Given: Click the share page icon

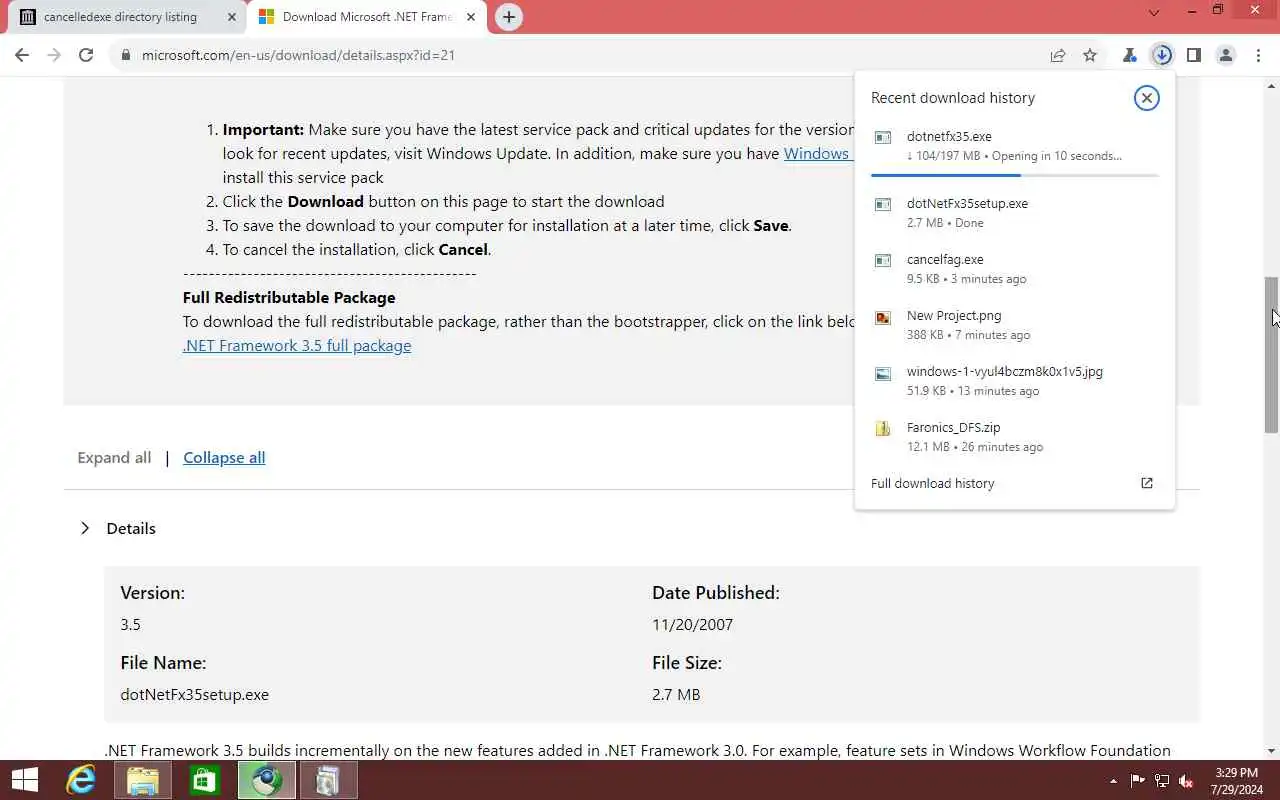Looking at the screenshot, I should tap(1058, 55).
